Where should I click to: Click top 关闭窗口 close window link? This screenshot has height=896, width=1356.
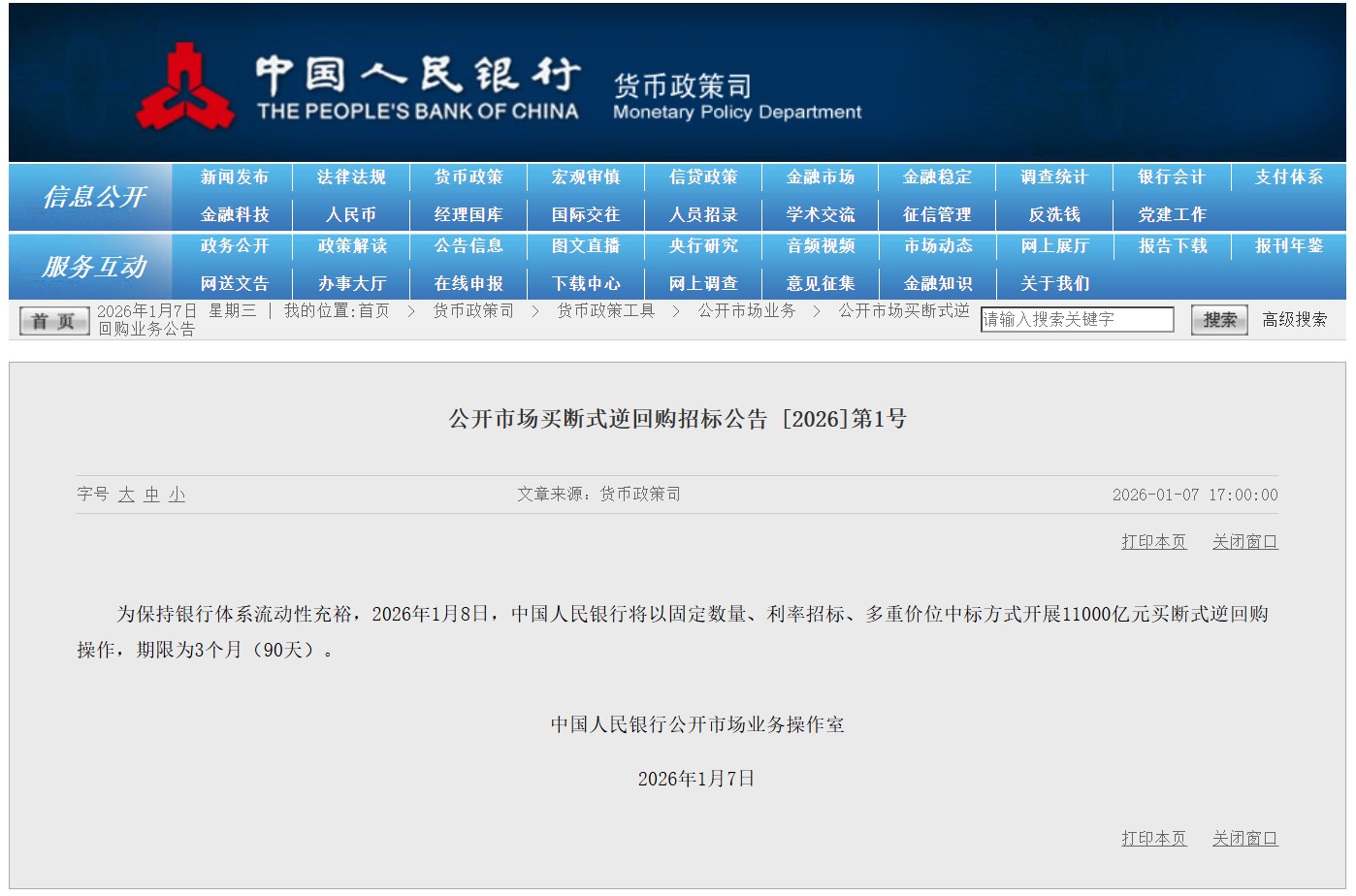(1244, 542)
